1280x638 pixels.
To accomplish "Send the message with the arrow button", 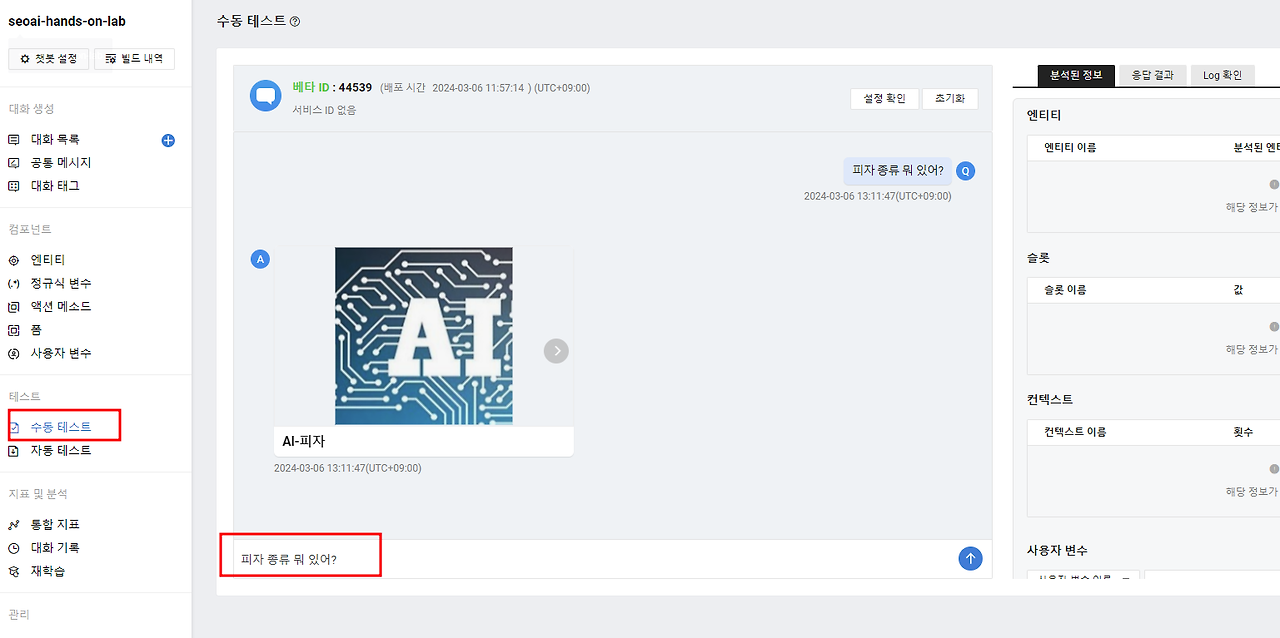I will [x=970, y=559].
